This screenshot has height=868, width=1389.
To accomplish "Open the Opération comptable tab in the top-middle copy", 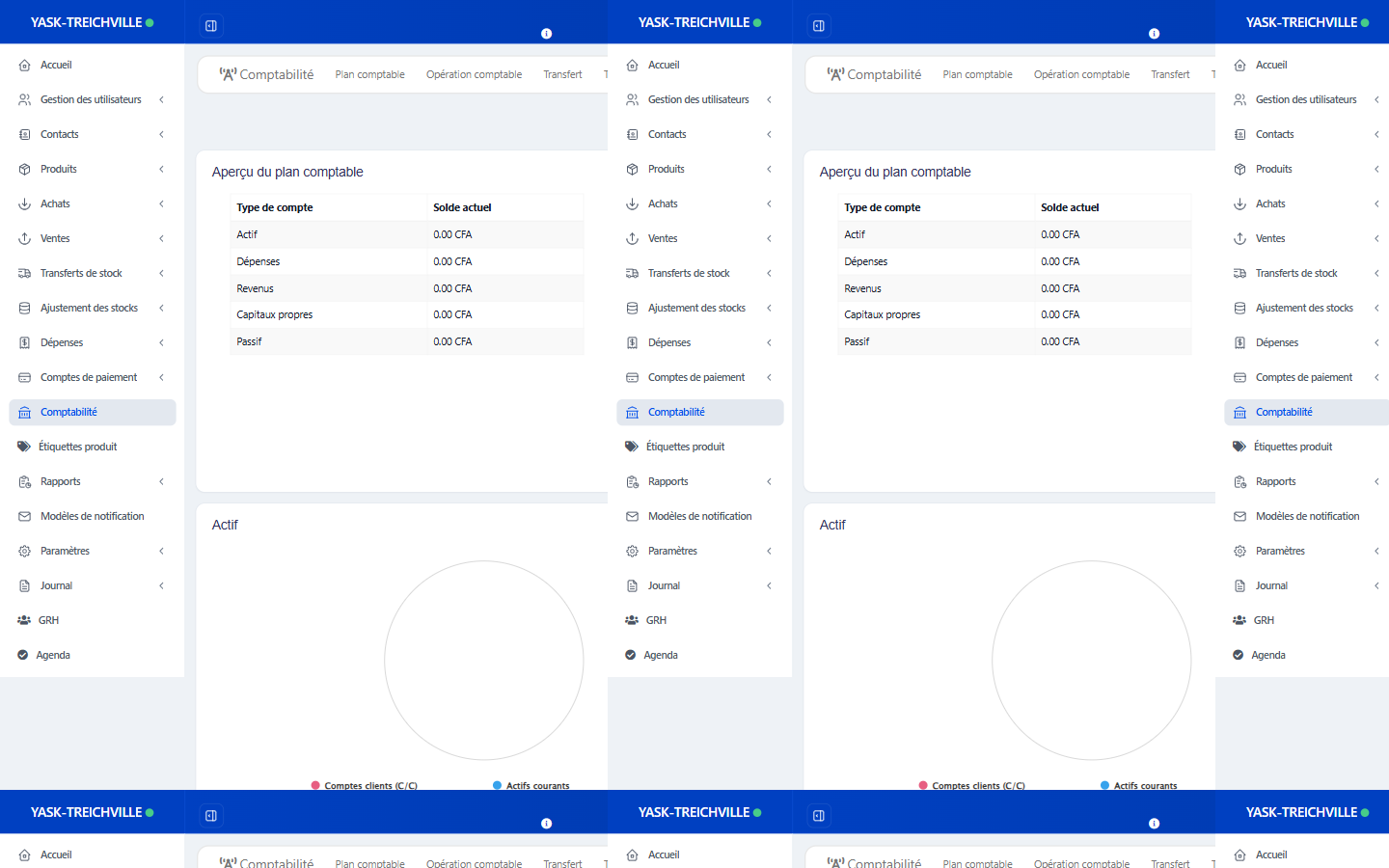I will pos(1081,75).
